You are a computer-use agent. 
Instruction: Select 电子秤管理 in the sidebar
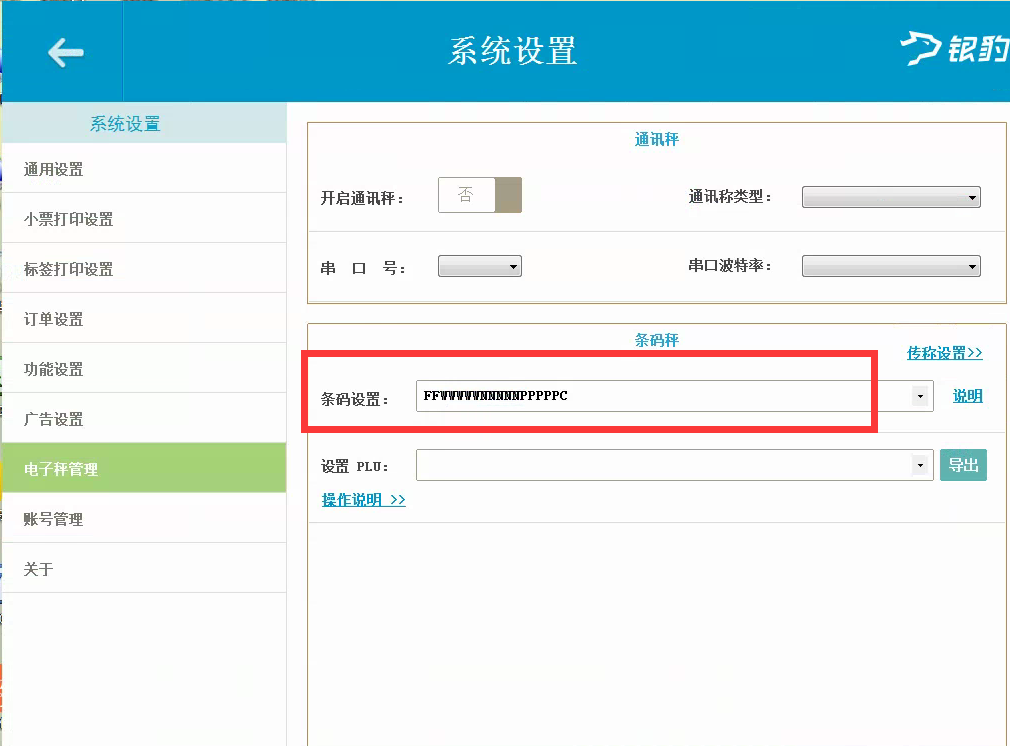click(x=144, y=468)
